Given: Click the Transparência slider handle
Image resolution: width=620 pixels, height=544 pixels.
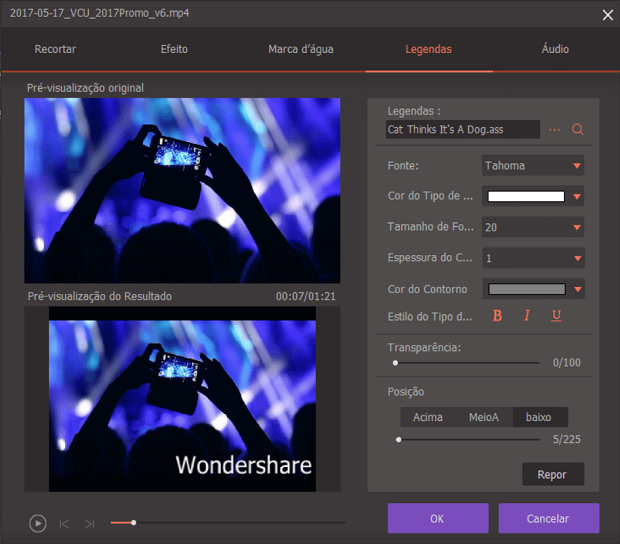Looking at the screenshot, I should pyautogui.click(x=396, y=363).
